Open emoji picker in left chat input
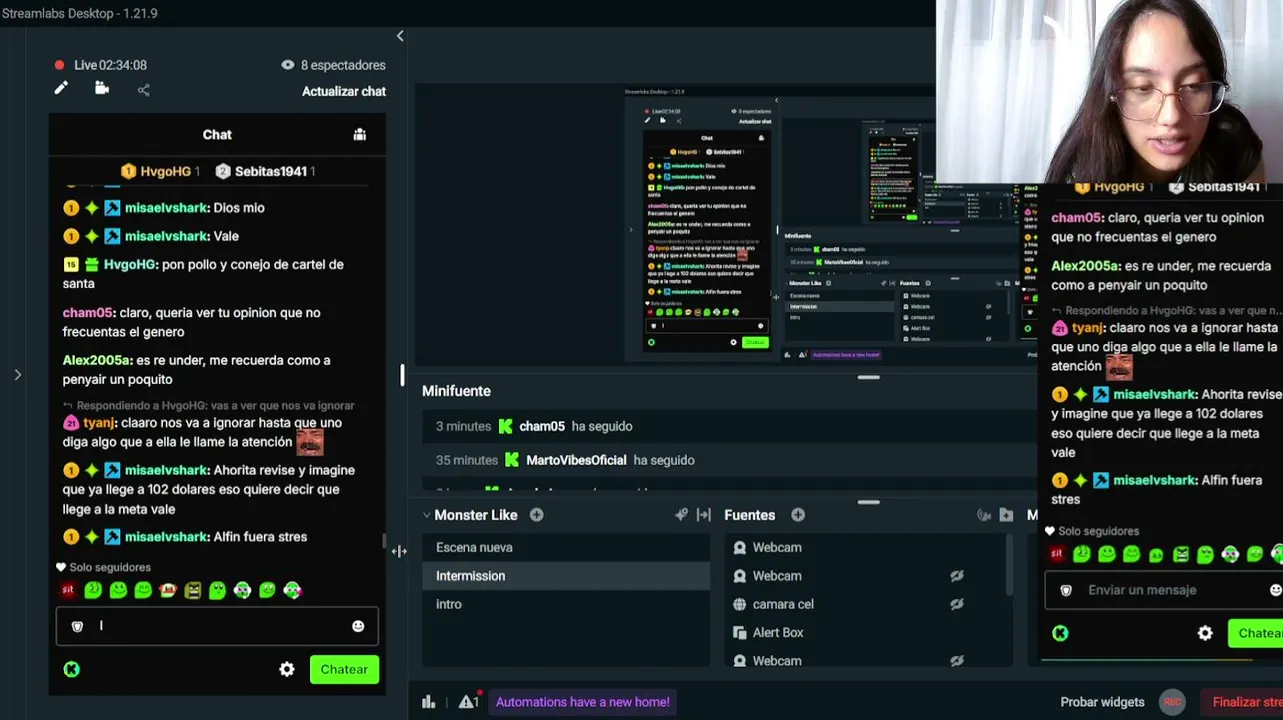The height and width of the screenshot is (720, 1283). 358,626
